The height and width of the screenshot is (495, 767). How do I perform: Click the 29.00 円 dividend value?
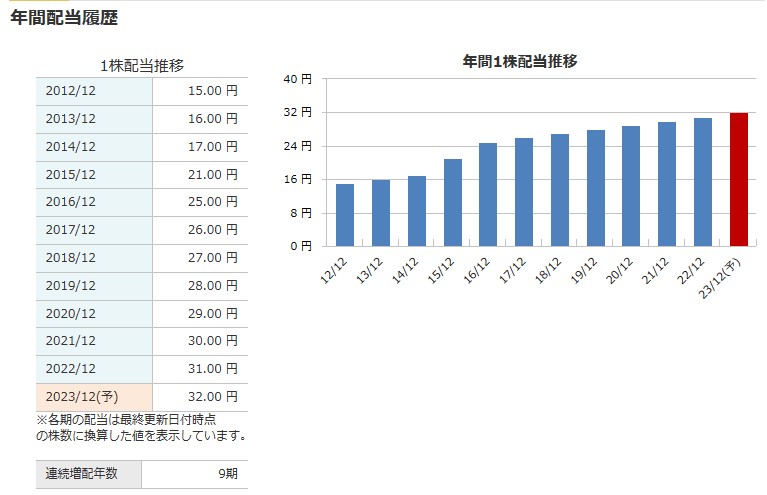[213, 314]
